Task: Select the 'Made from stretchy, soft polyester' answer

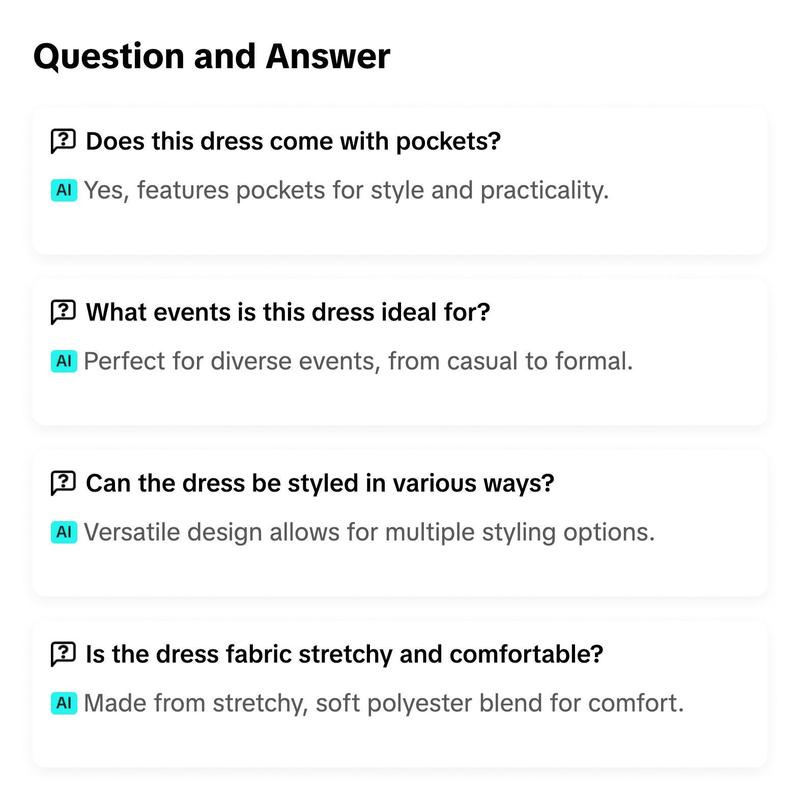Action: 384,703
